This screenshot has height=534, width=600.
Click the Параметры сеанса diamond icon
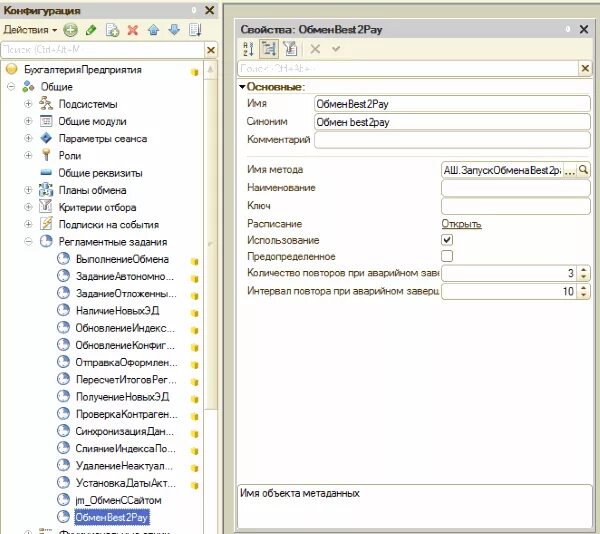pos(46,138)
